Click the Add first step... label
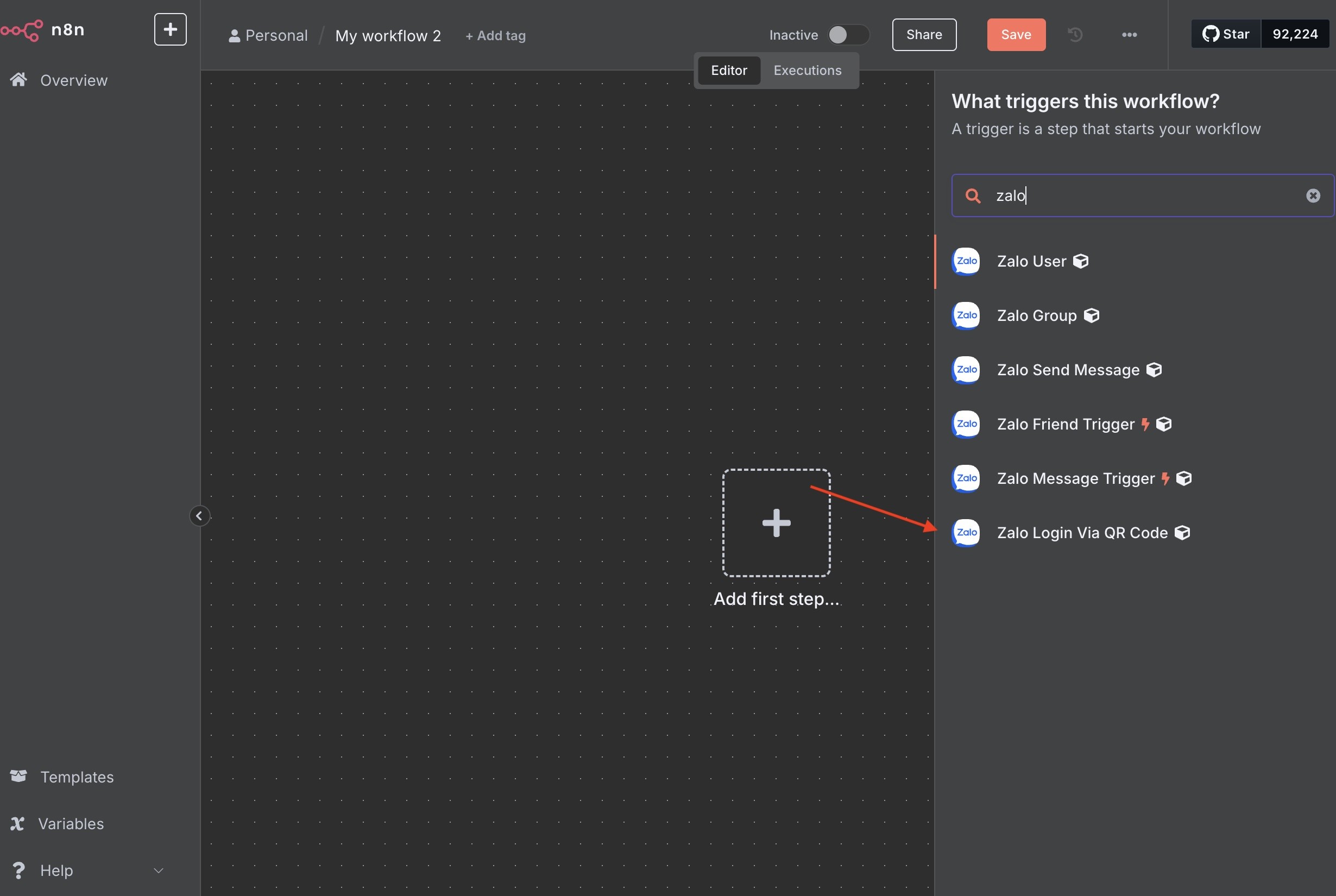The height and width of the screenshot is (896, 1336). 776,599
